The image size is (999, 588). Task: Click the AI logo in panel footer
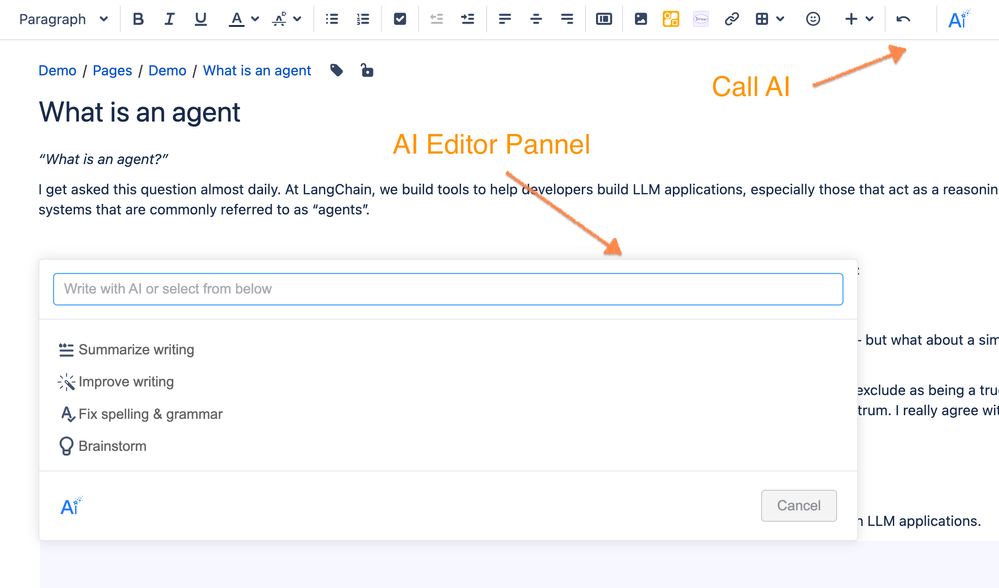pos(71,506)
